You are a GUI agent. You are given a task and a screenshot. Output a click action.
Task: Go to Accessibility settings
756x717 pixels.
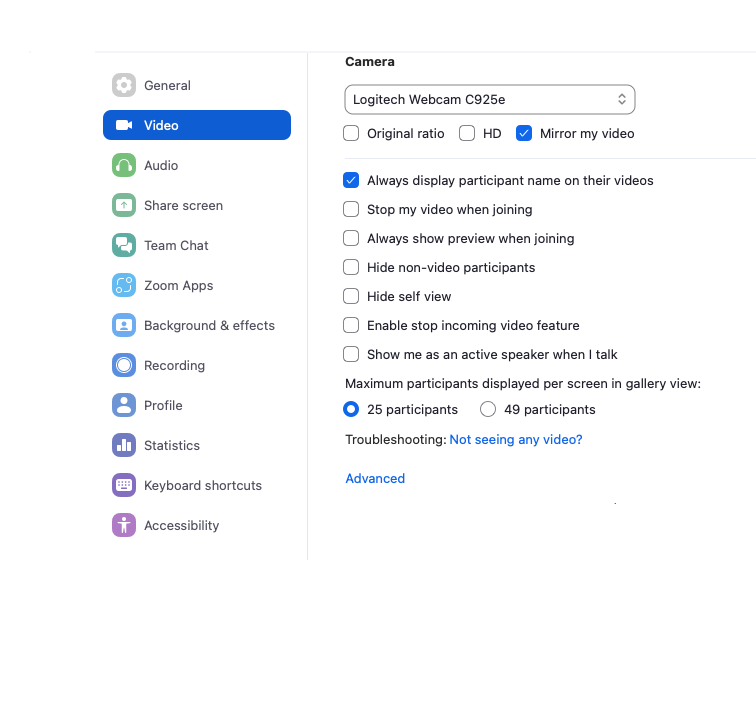click(197, 526)
